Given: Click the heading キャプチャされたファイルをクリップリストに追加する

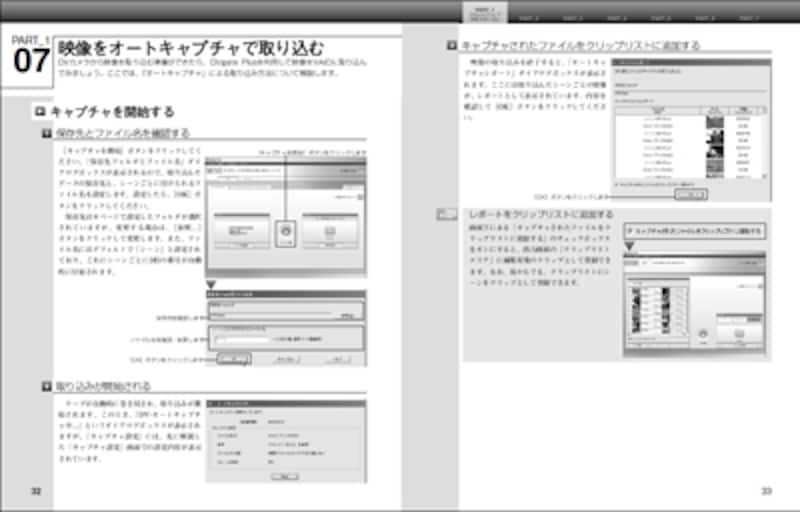Looking at the screenshot, I should tap(580, 45).
